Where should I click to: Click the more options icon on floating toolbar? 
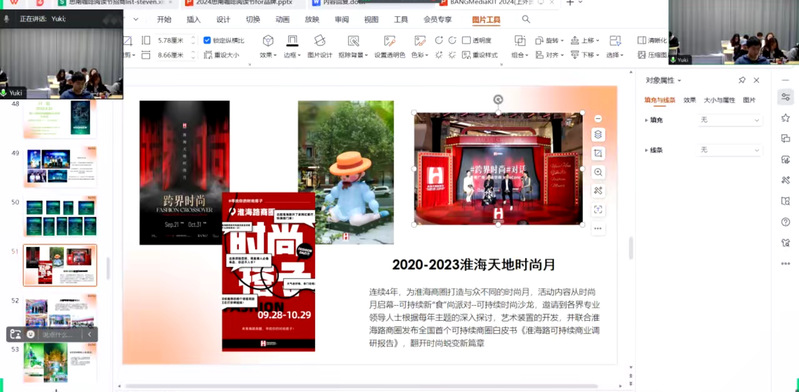pyautogui.click(x=598, y=228)
